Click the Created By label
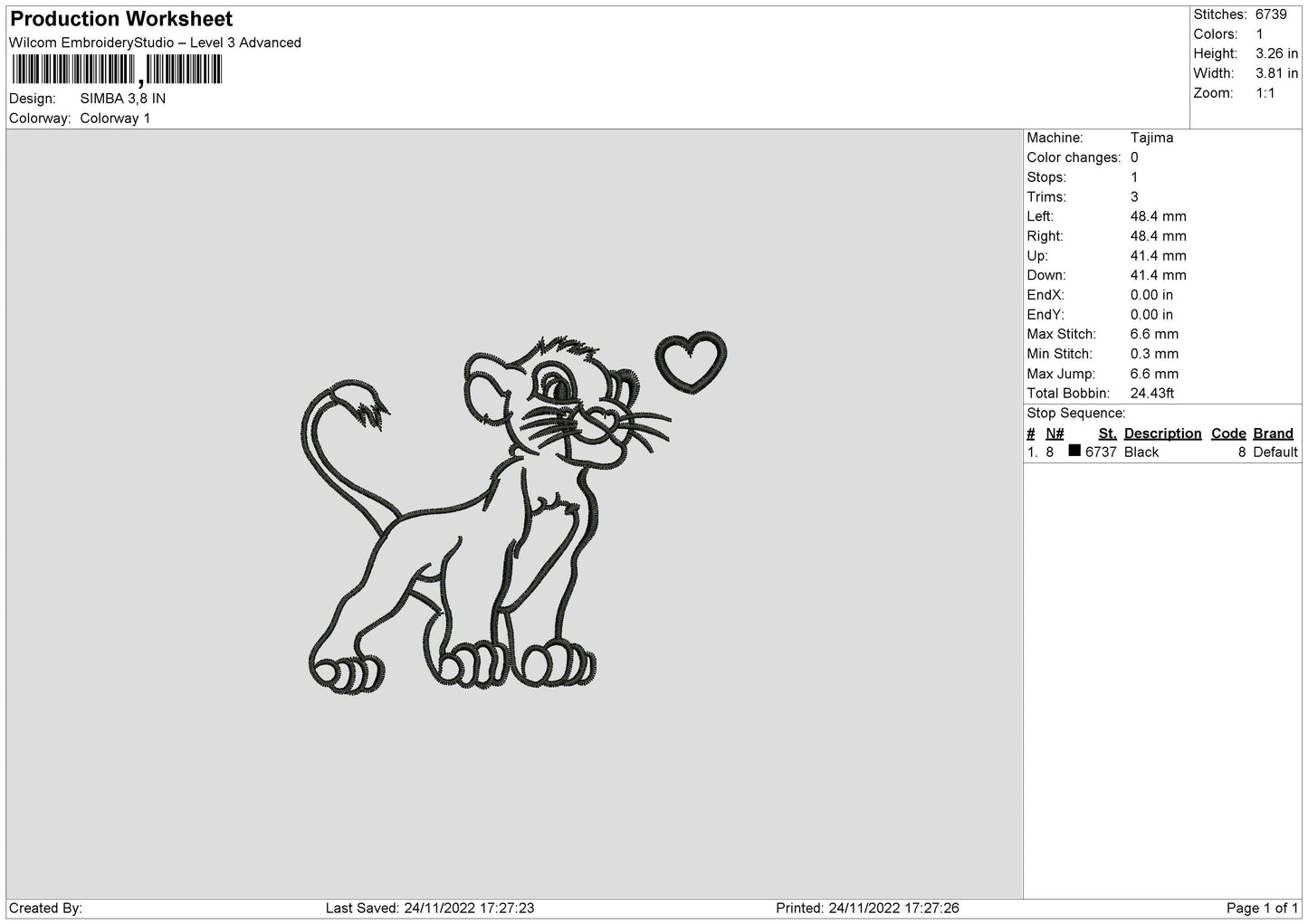 (45, 908)
